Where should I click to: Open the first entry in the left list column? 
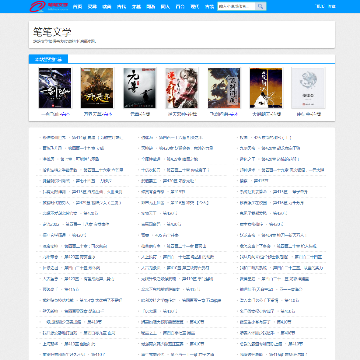(x=82, y=137)
